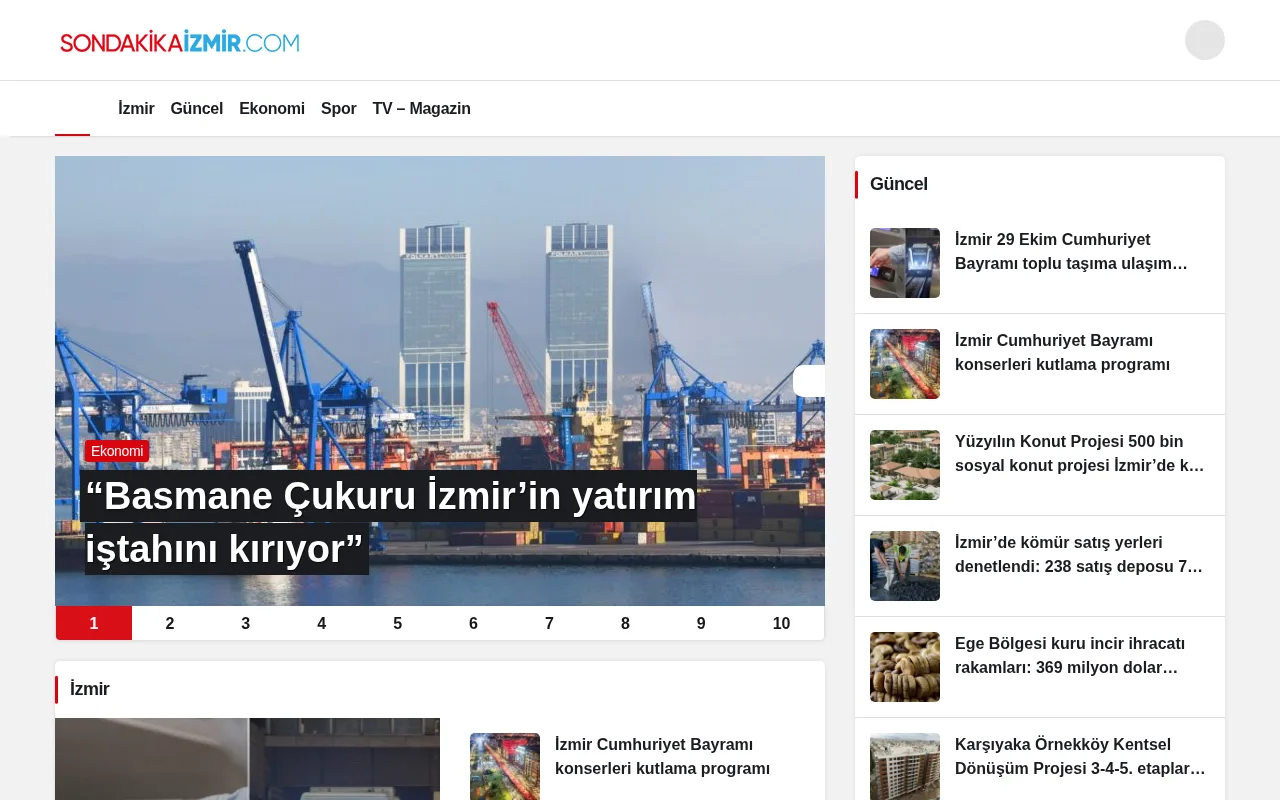Click the next-slide arrow on the carousel
This screenshot has height=800, width=1280.
[812, 381]
